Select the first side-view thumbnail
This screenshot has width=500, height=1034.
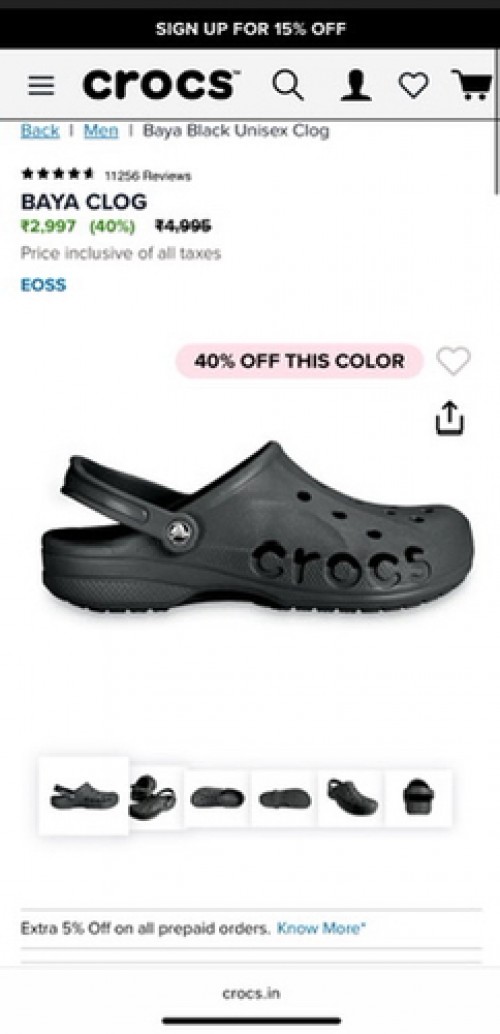(84, 796)
